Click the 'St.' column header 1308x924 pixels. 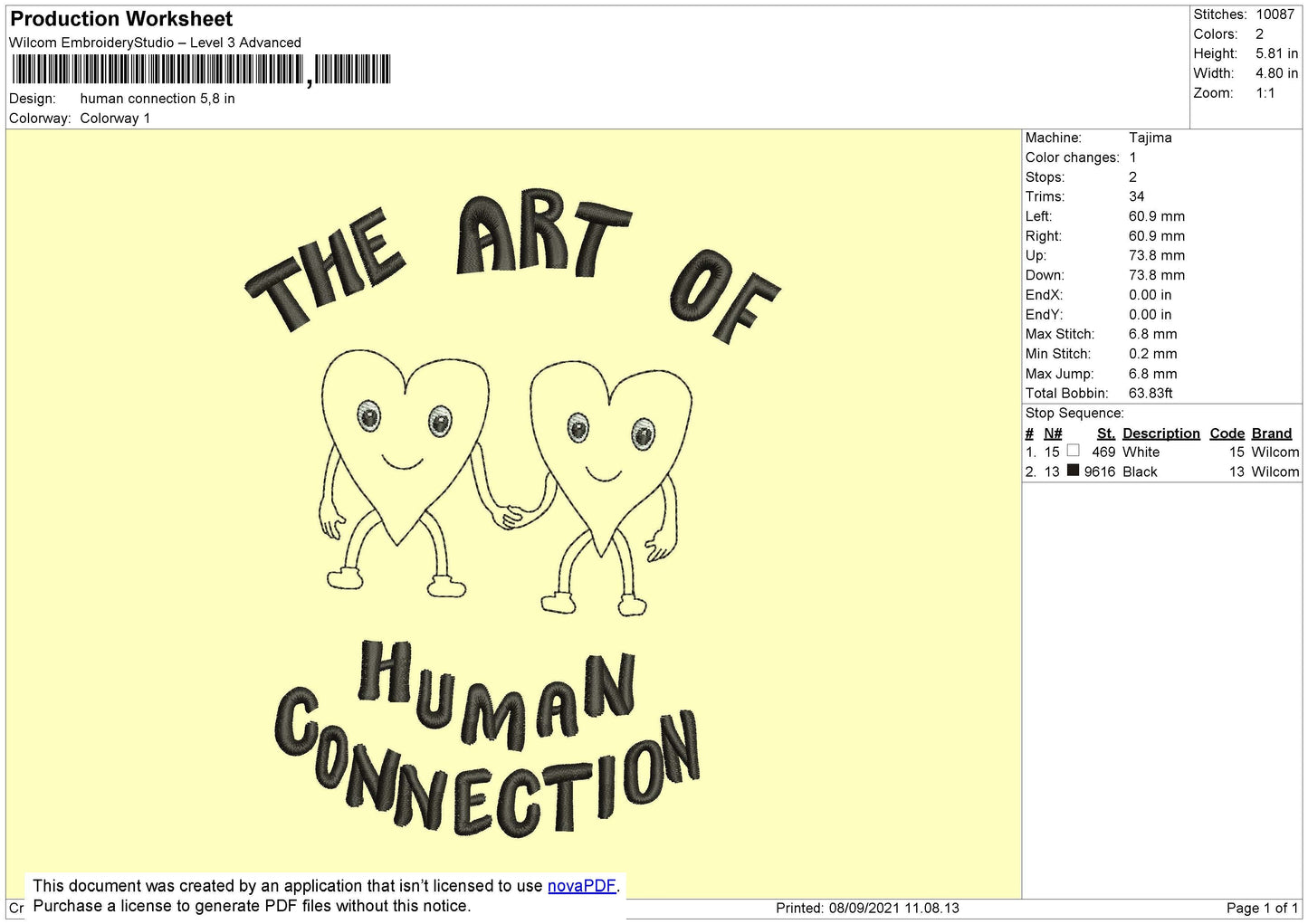[1105, 433]
